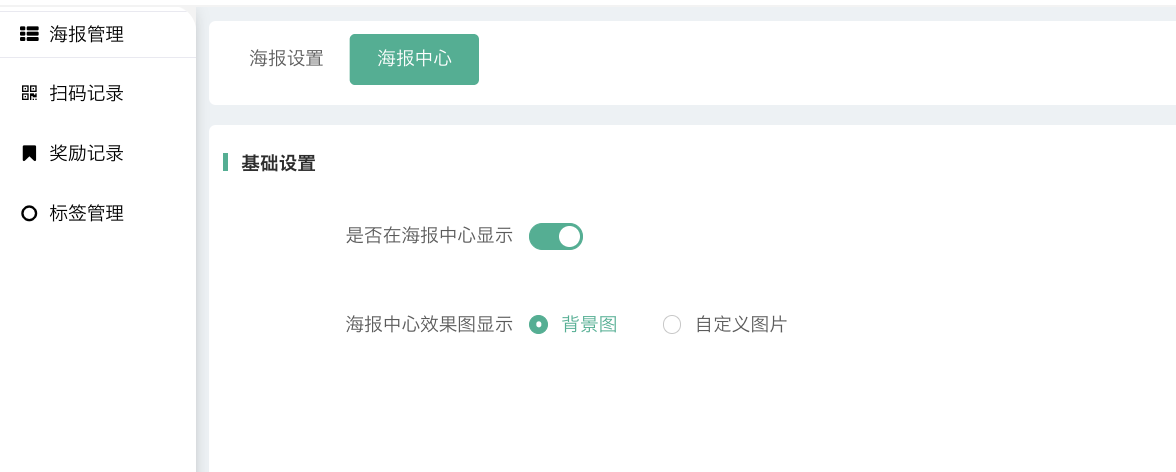This screenshot has width=1176, height=472.
Task: Click the circle icon for 标签管理
Action: tap(29, 213)
